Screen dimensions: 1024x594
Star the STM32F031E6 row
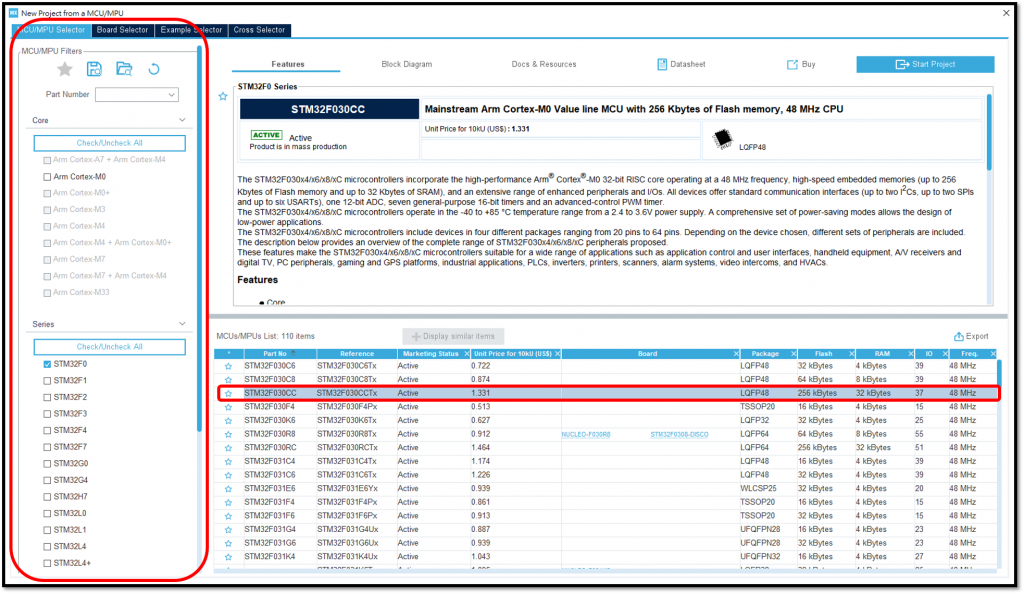click(x=229, y=490)
